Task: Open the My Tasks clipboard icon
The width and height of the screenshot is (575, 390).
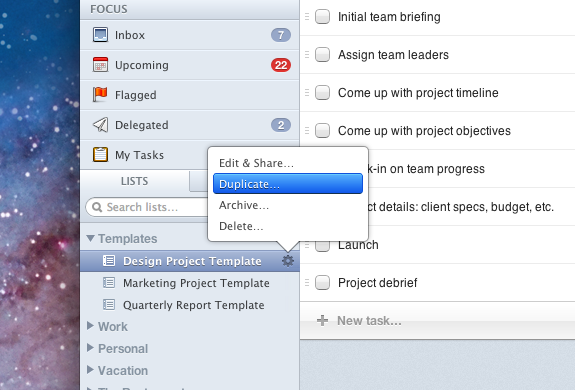Action: tap(100, 155)
